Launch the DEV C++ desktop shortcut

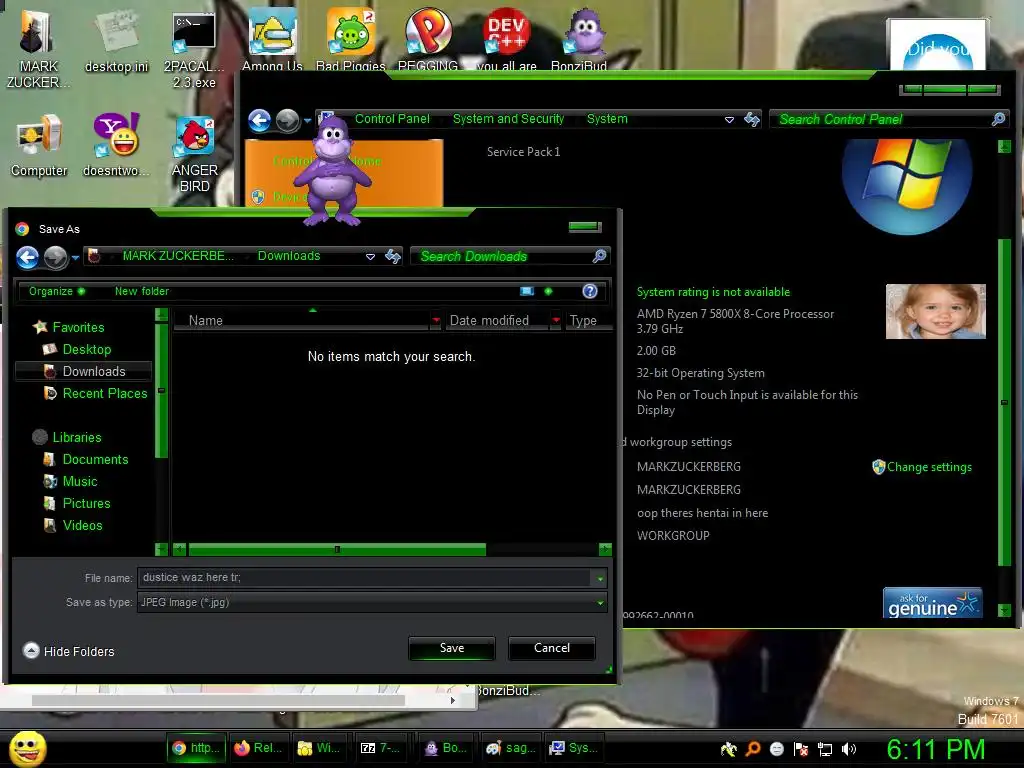point(506,40)
